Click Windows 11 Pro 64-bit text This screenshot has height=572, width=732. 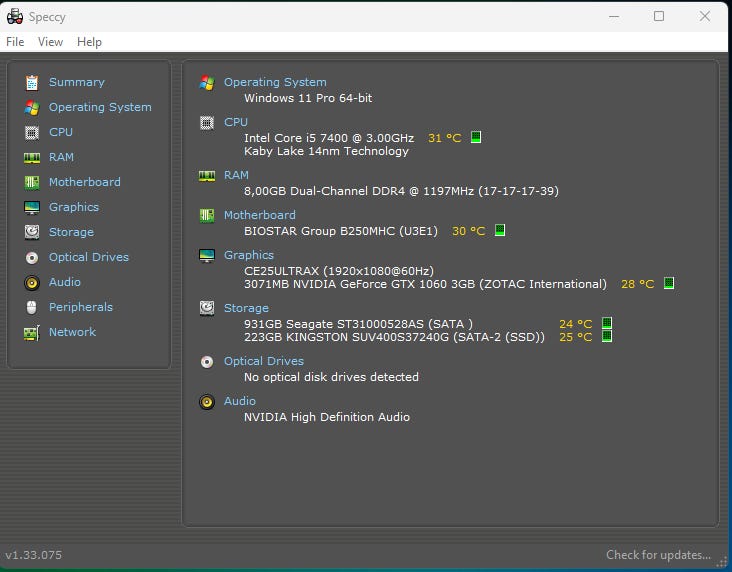tap(308, 98)
